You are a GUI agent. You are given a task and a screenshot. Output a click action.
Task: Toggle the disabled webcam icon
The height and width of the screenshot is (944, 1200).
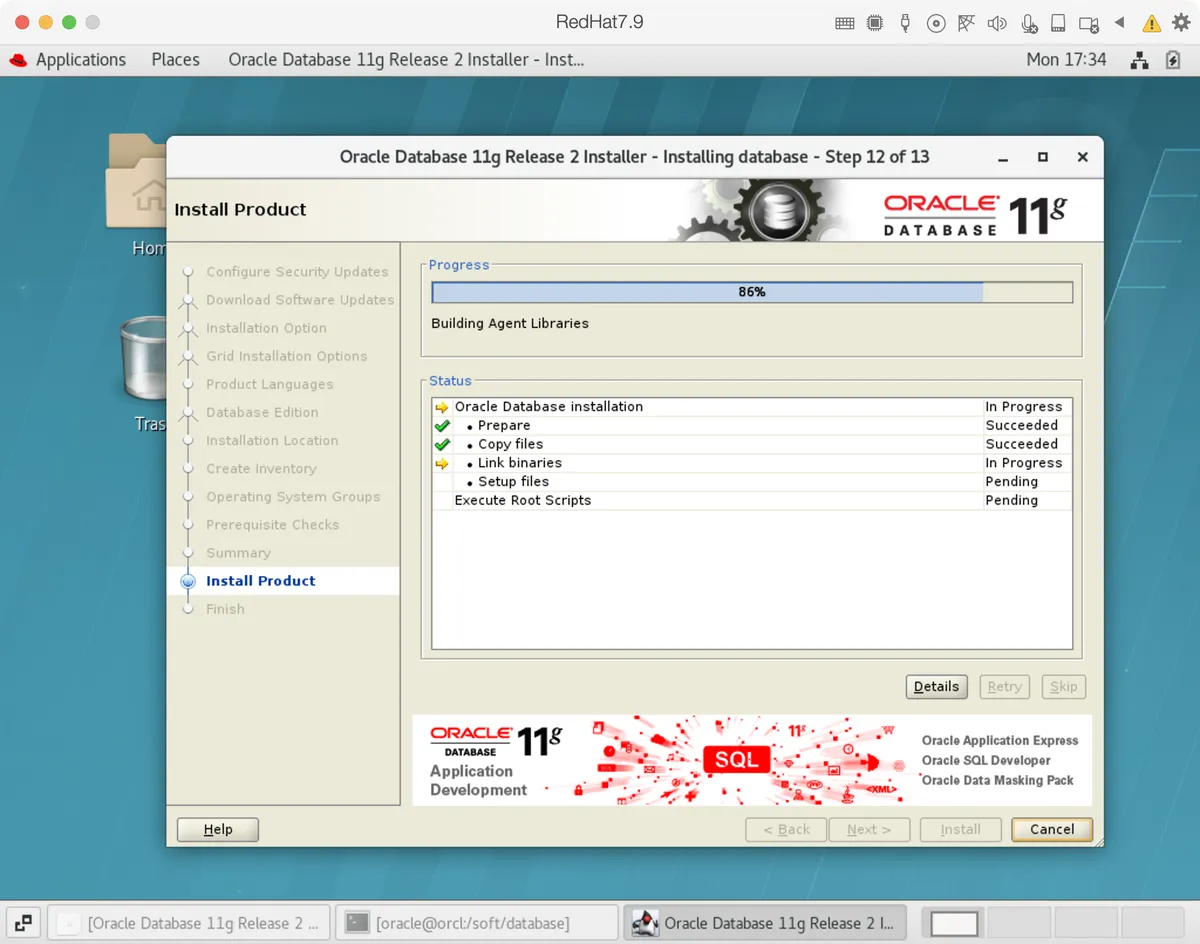[1088, 22]
